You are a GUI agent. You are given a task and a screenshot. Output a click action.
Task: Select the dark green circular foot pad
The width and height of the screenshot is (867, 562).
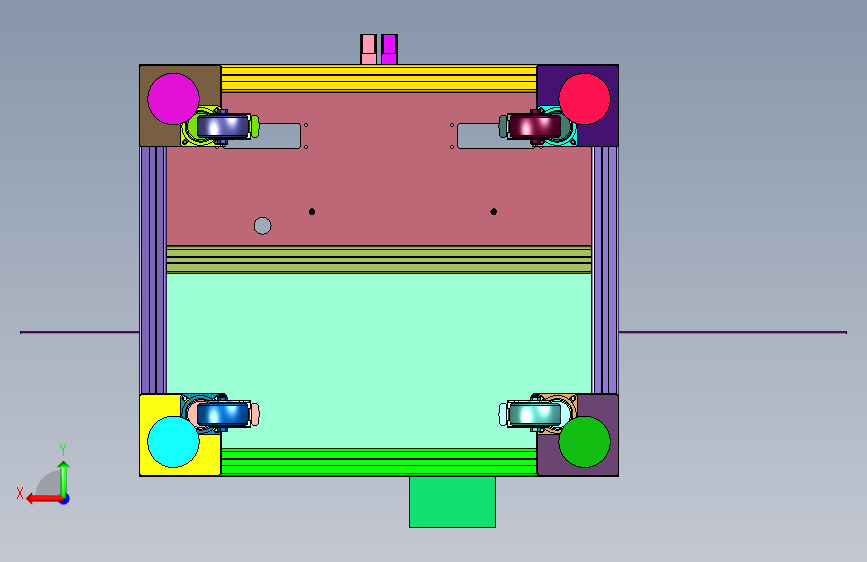[584, 442]
